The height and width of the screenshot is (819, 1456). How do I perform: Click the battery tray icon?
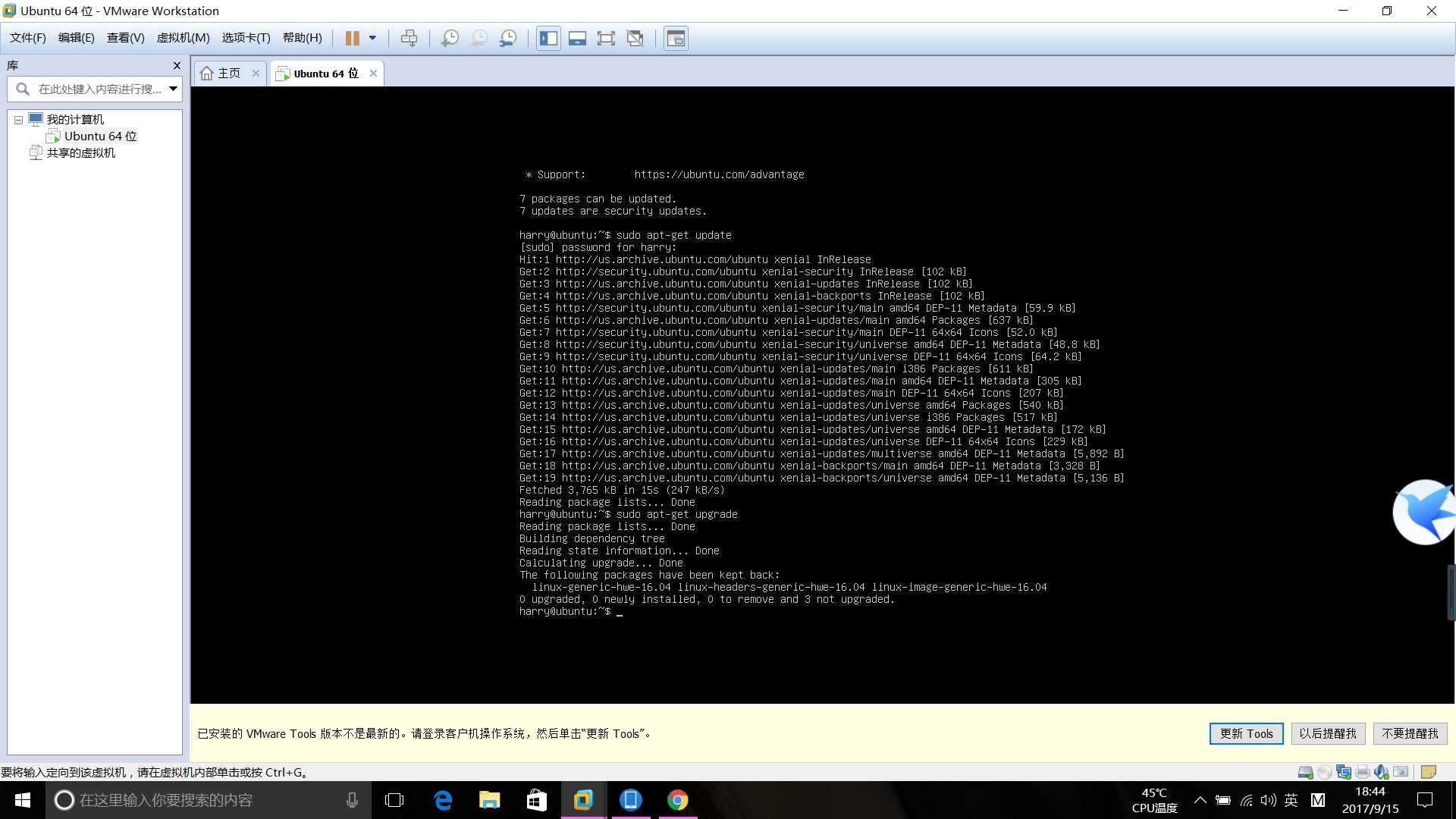(1223, 800)
